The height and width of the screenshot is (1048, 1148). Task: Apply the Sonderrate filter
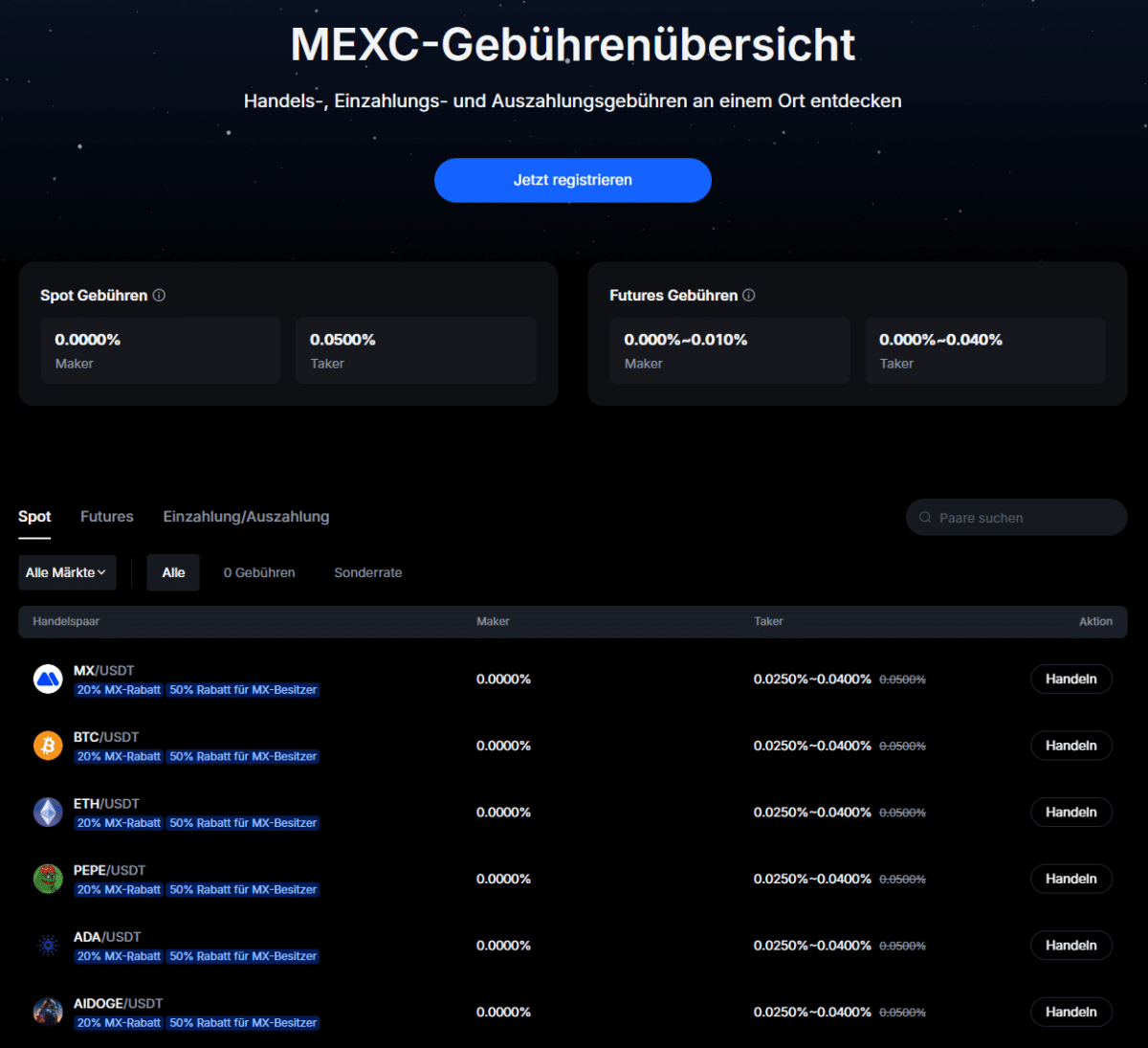click(367, 572)
